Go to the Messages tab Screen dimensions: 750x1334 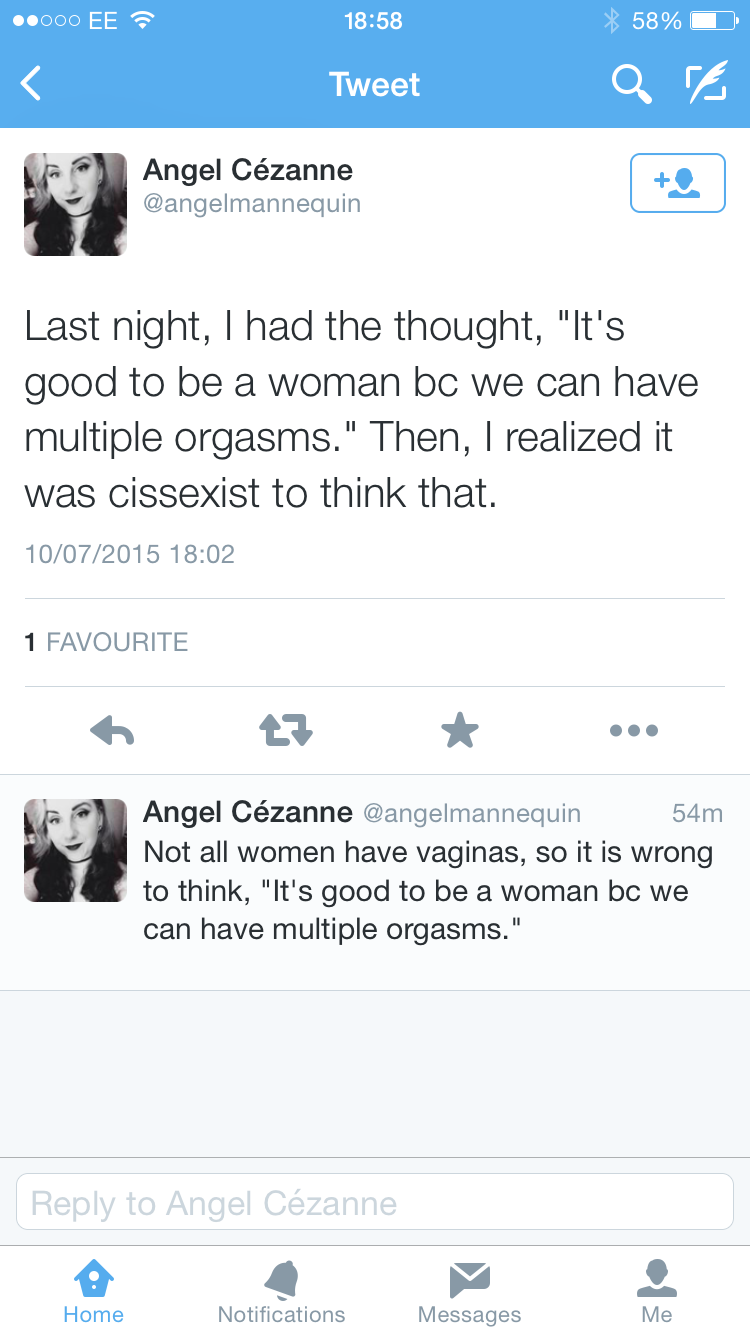tap(469, 1291)
